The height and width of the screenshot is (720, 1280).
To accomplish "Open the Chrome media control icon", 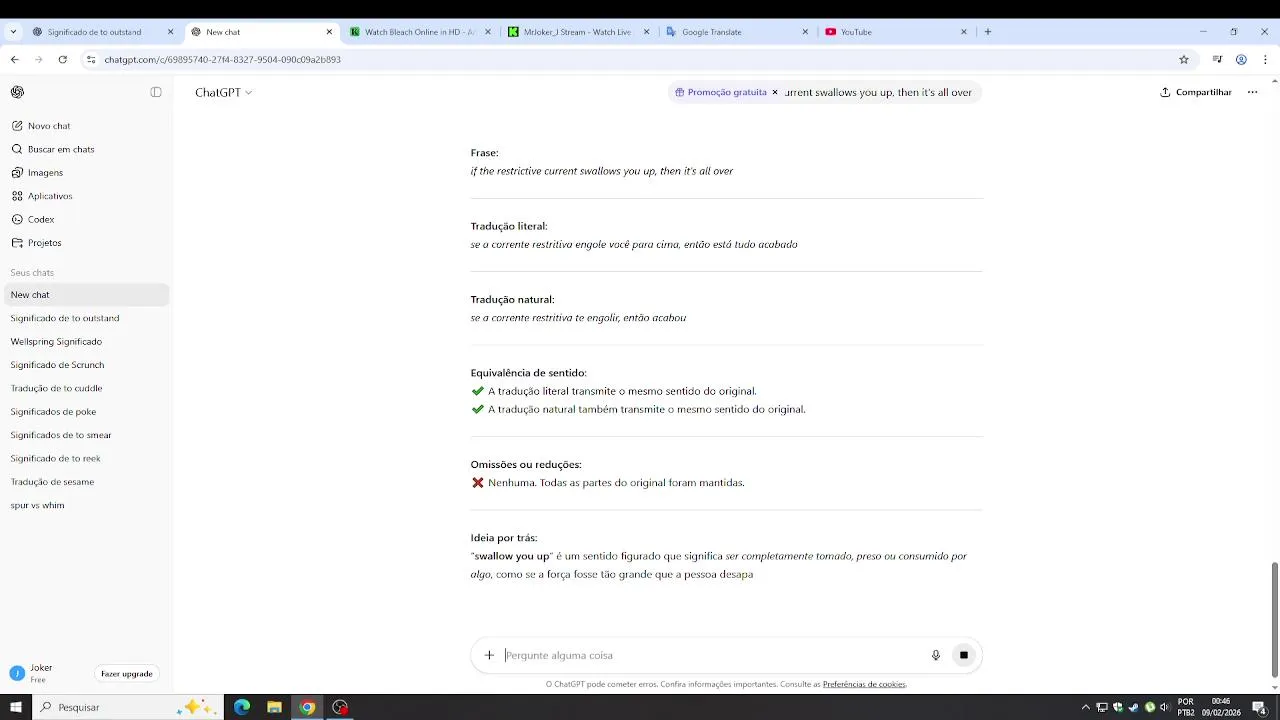I will [1217, 60].
